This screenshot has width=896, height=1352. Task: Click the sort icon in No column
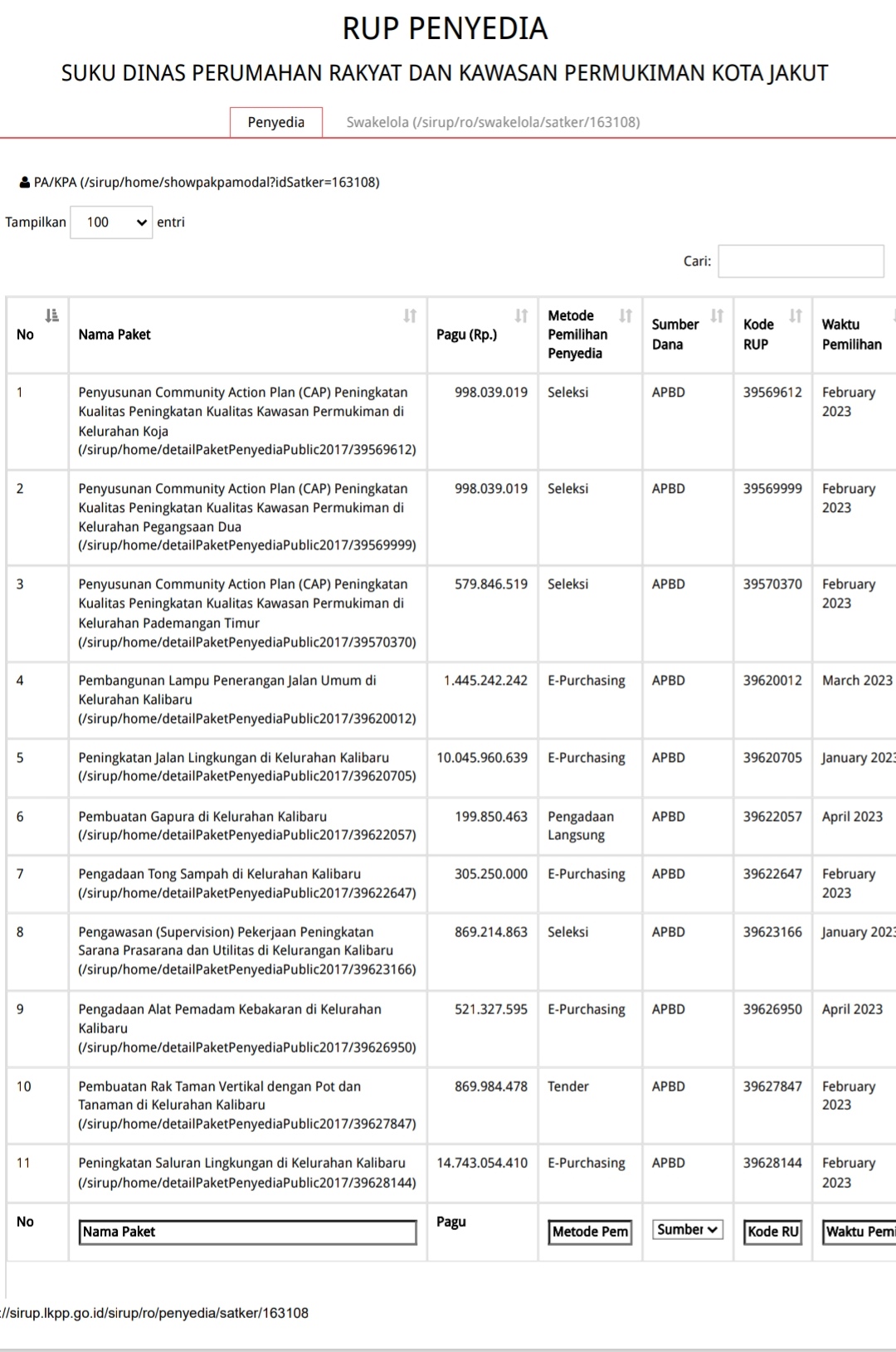pos(51,315)
